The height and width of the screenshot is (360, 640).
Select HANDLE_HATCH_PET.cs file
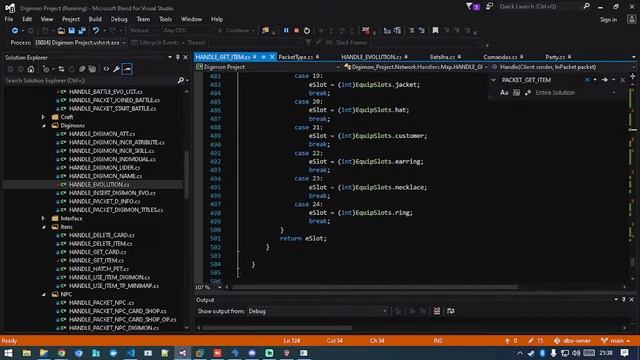[x=99, y=269]
